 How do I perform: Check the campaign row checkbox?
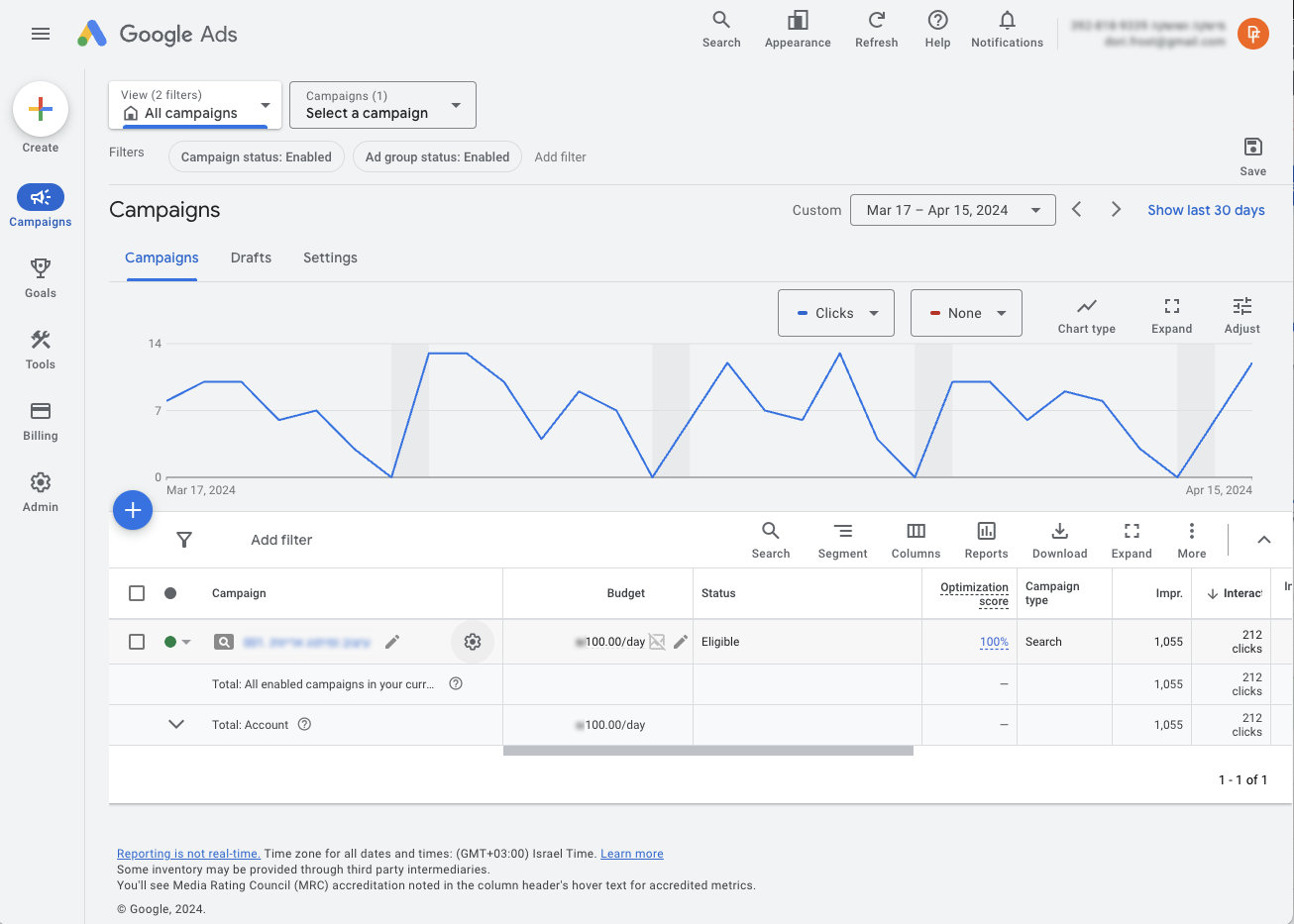137,642
